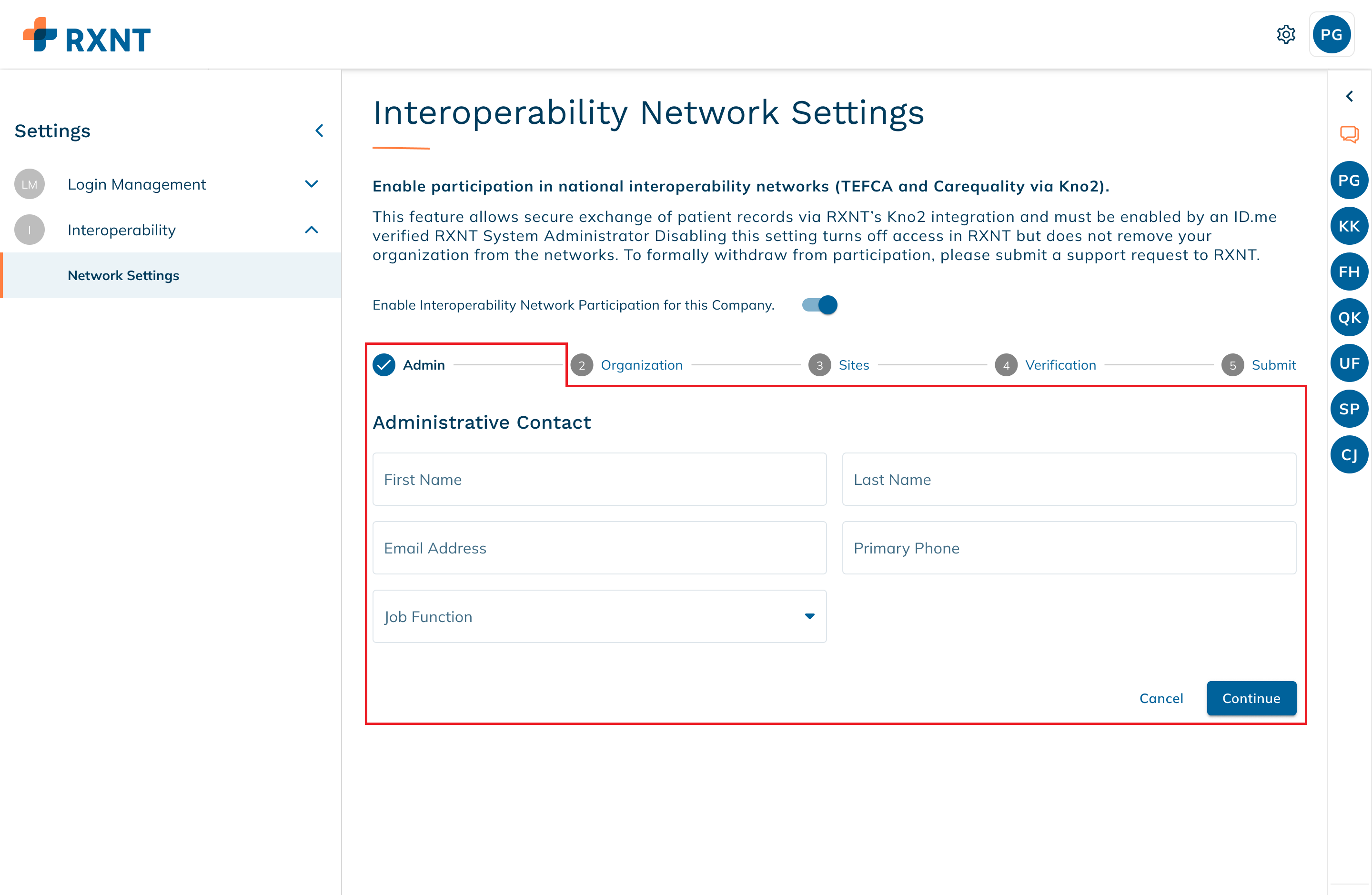Collapse the Settings sidebar panel
1372x895 pixels.
point(319,131)
